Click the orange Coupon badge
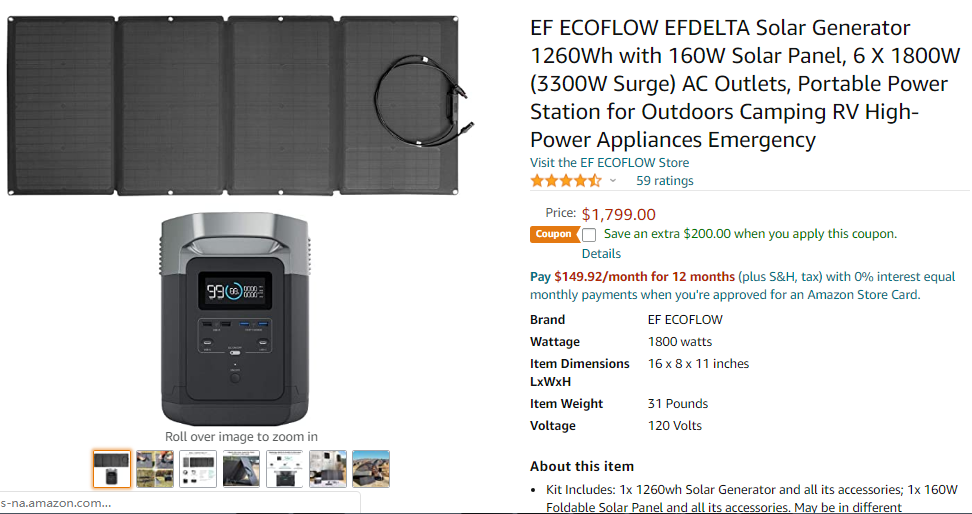 point(554,234)
